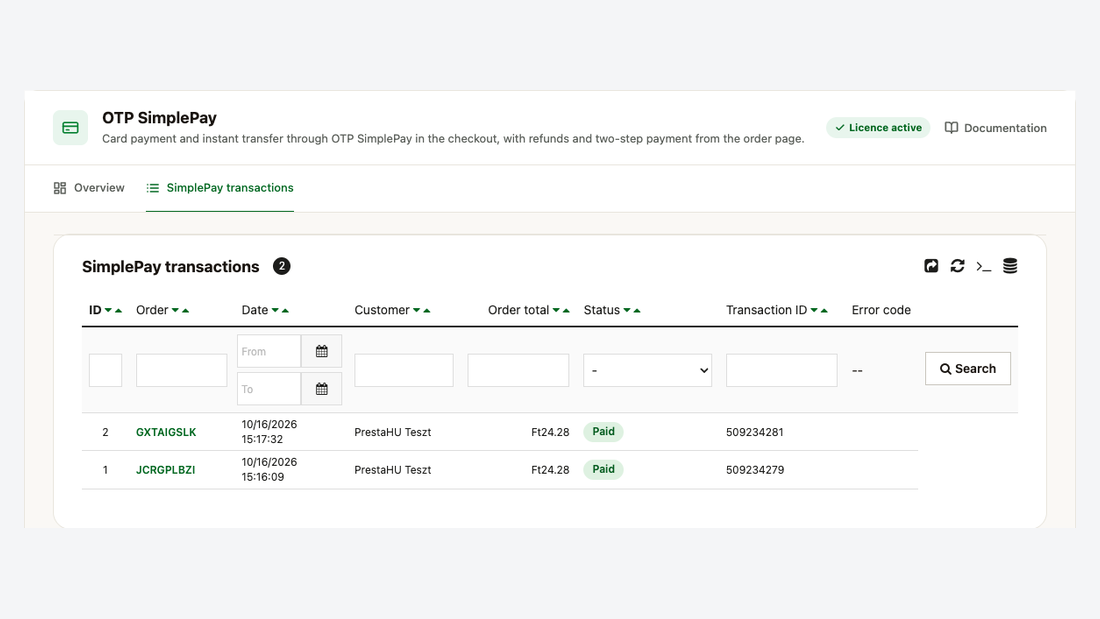Image resolution: width=1100 pixels, height=619 pixels.
Task: Sort Order total column descending
Action: [556, 310]
